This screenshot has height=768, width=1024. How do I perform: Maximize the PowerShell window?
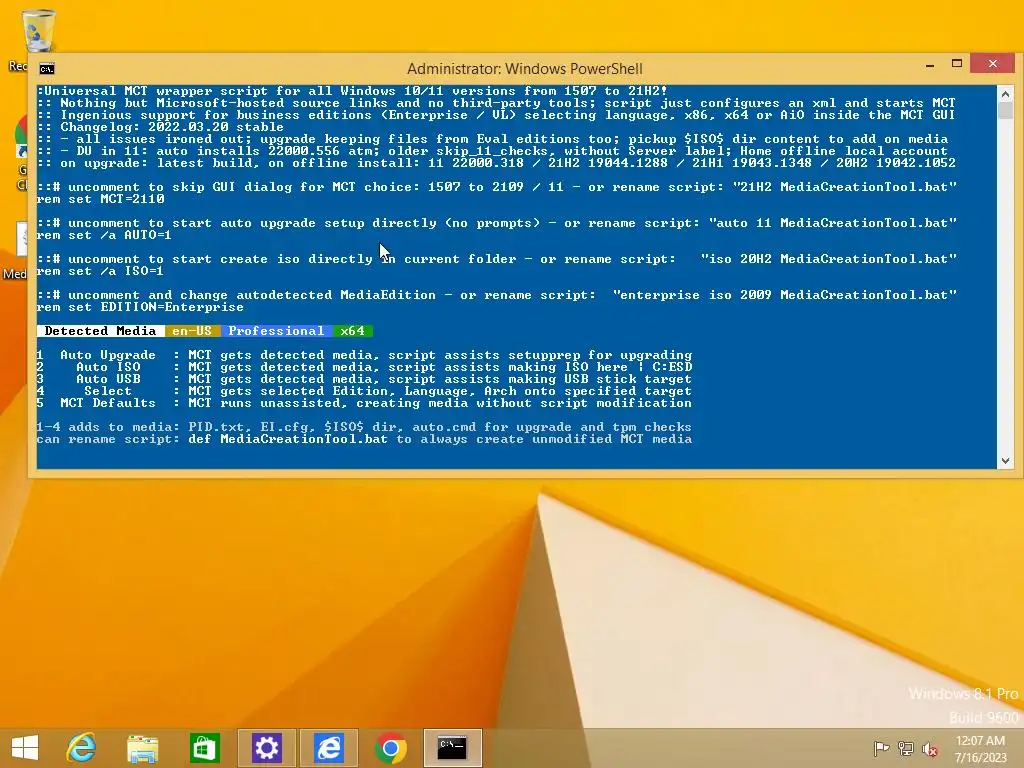coord(957,64)
